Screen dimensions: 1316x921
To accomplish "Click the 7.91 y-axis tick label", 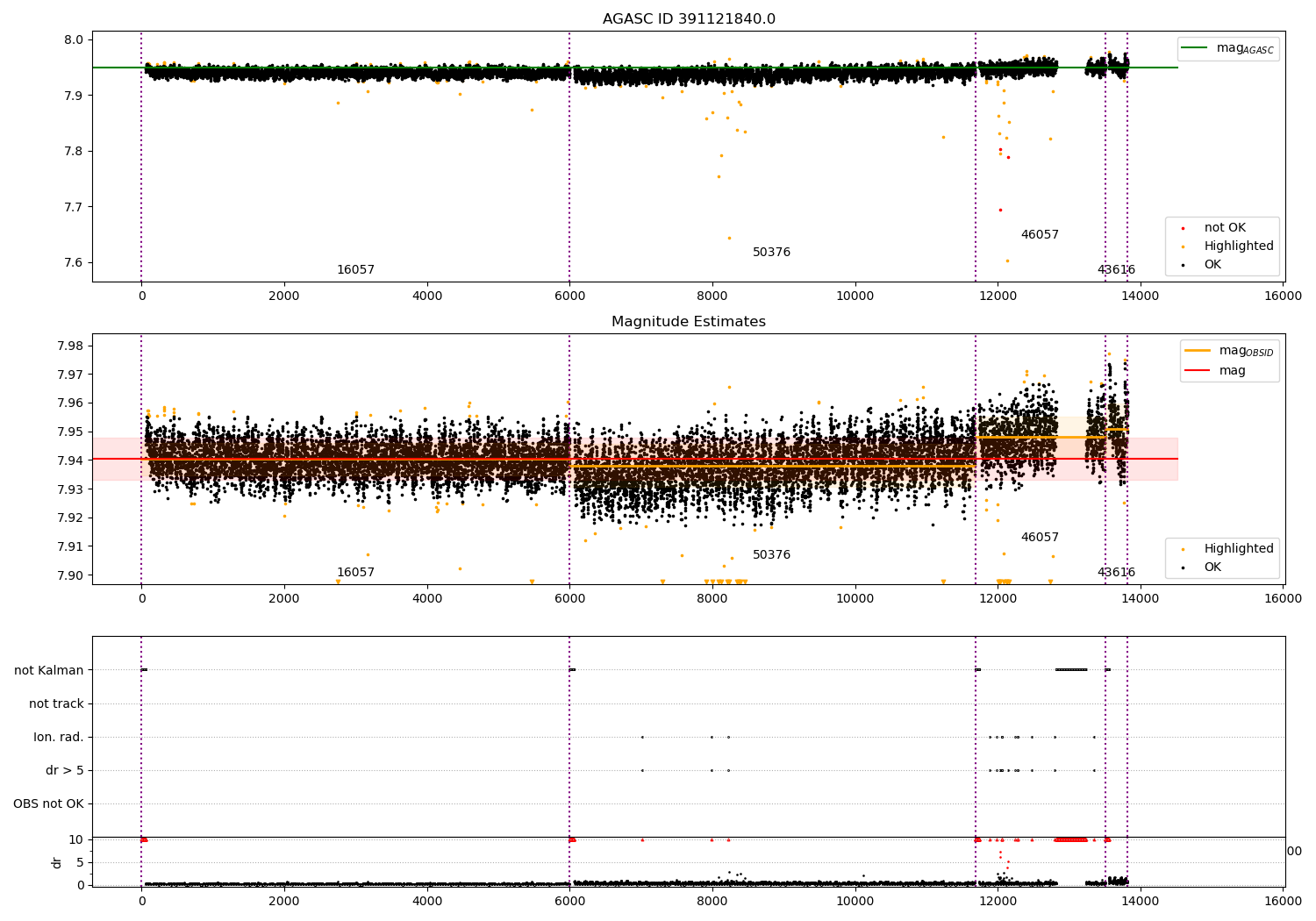I will point(70,547).
